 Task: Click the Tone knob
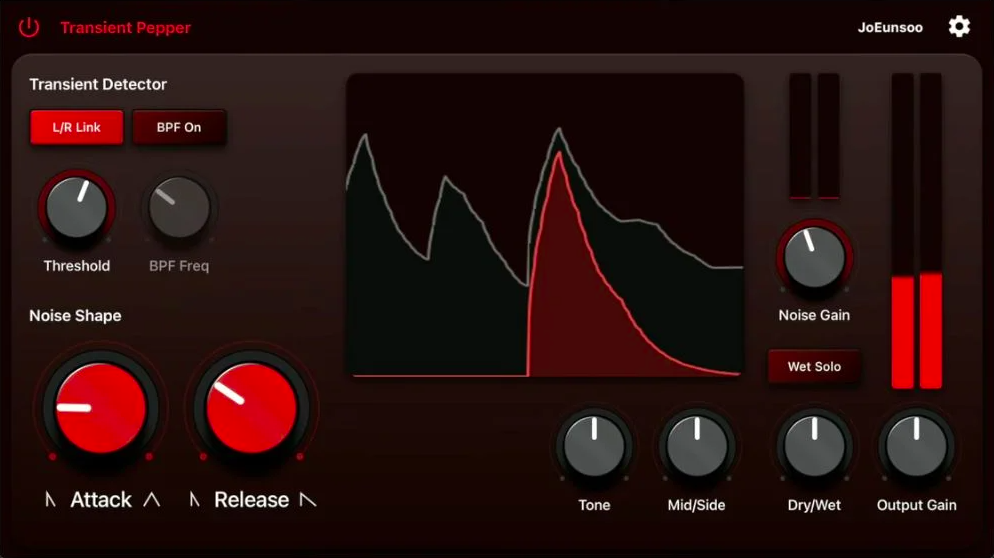point(594,447)
